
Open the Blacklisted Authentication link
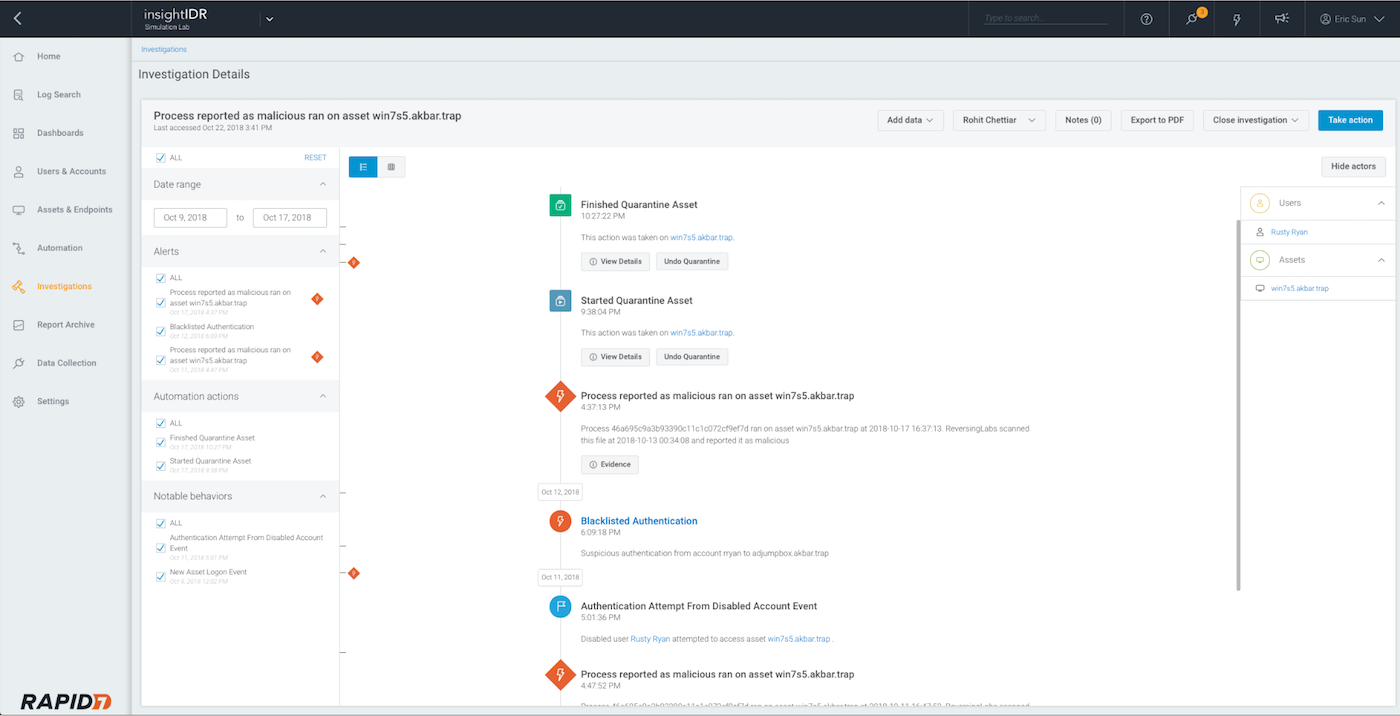coord(639,521)
